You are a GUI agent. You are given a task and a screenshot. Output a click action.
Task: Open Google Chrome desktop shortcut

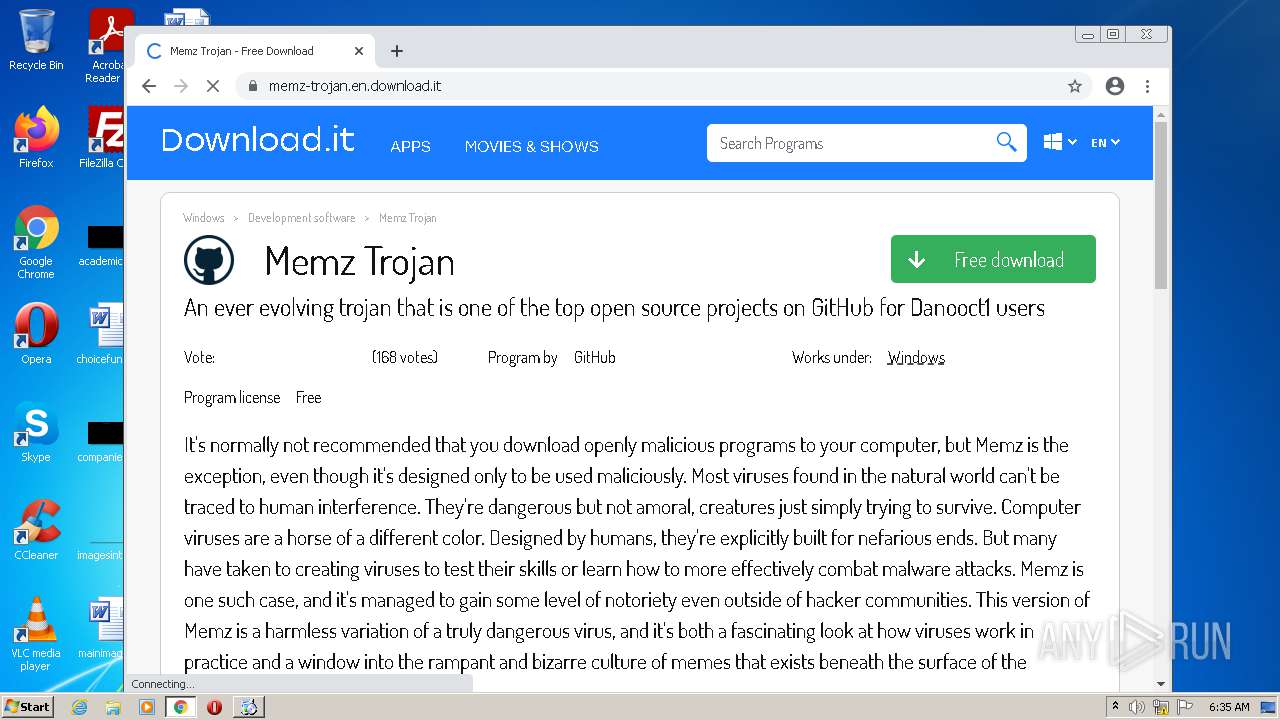click(36, 243)
